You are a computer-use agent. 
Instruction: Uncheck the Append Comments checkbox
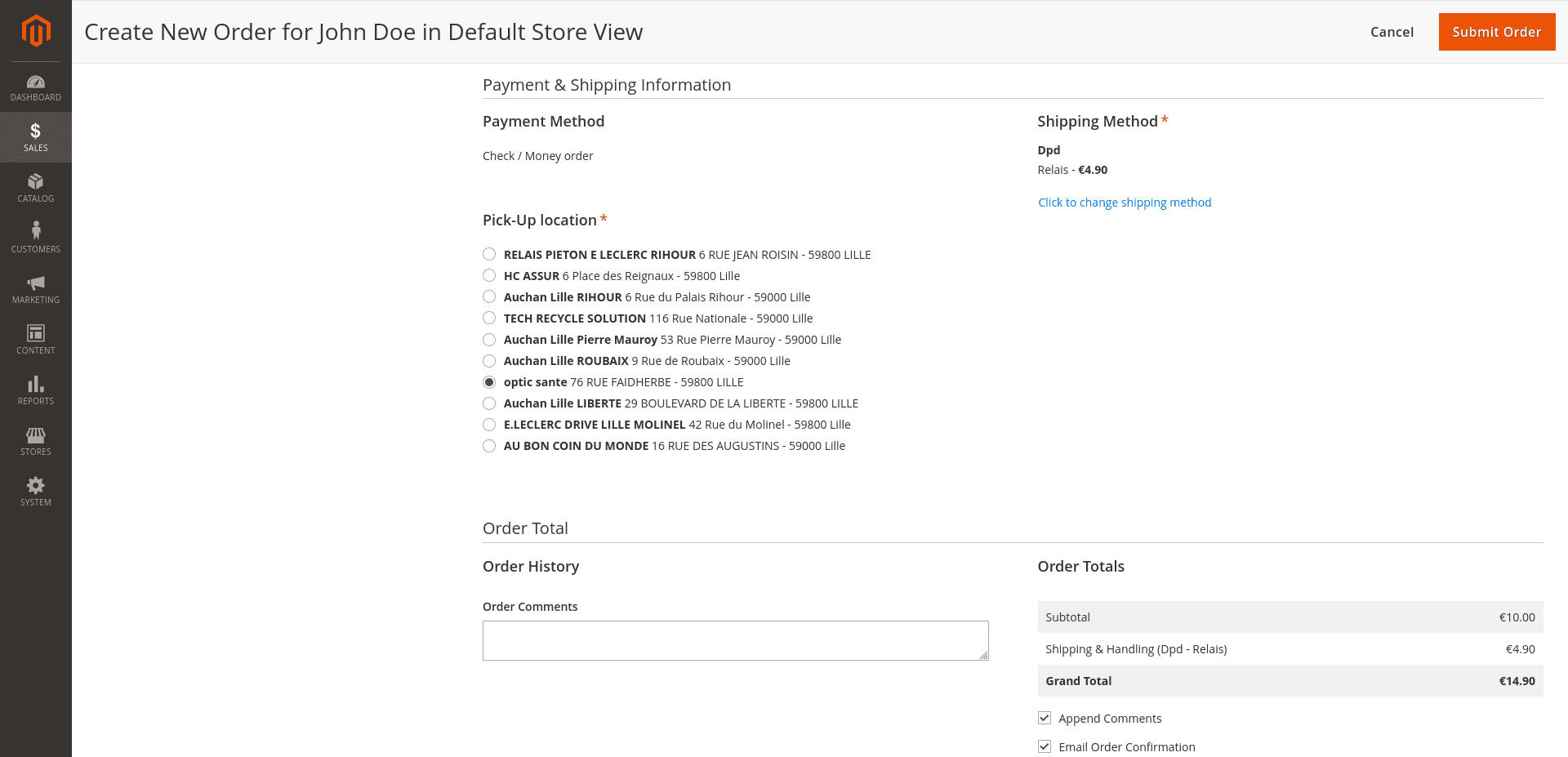point(1045,719)
